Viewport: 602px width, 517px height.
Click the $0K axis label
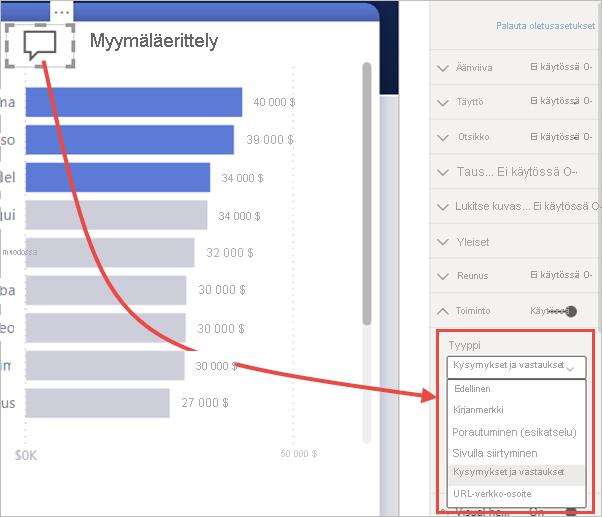(x=26, y=456)
